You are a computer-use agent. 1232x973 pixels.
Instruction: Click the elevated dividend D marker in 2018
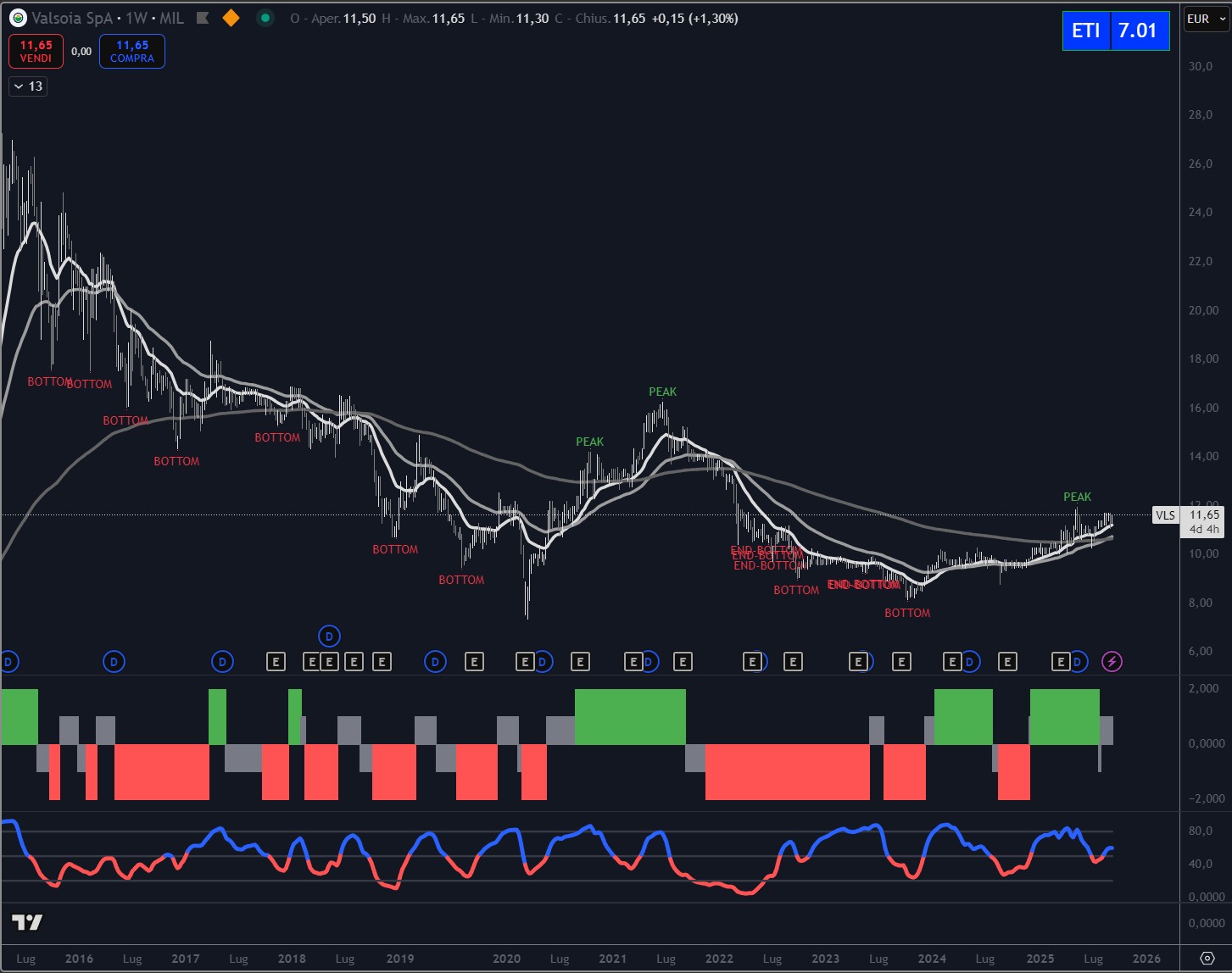pyautogui.click(x=329, y=636)
